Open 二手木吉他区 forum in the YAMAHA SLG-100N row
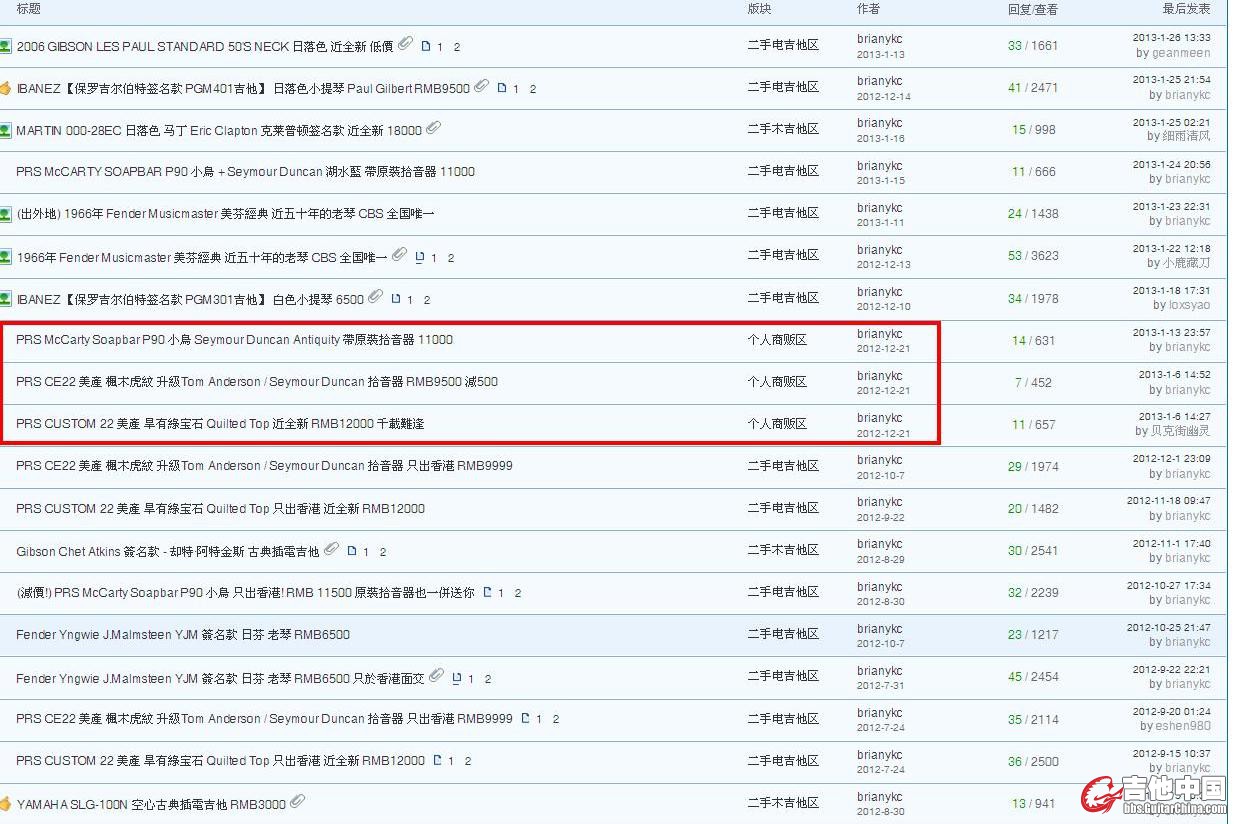 [783, 803]
